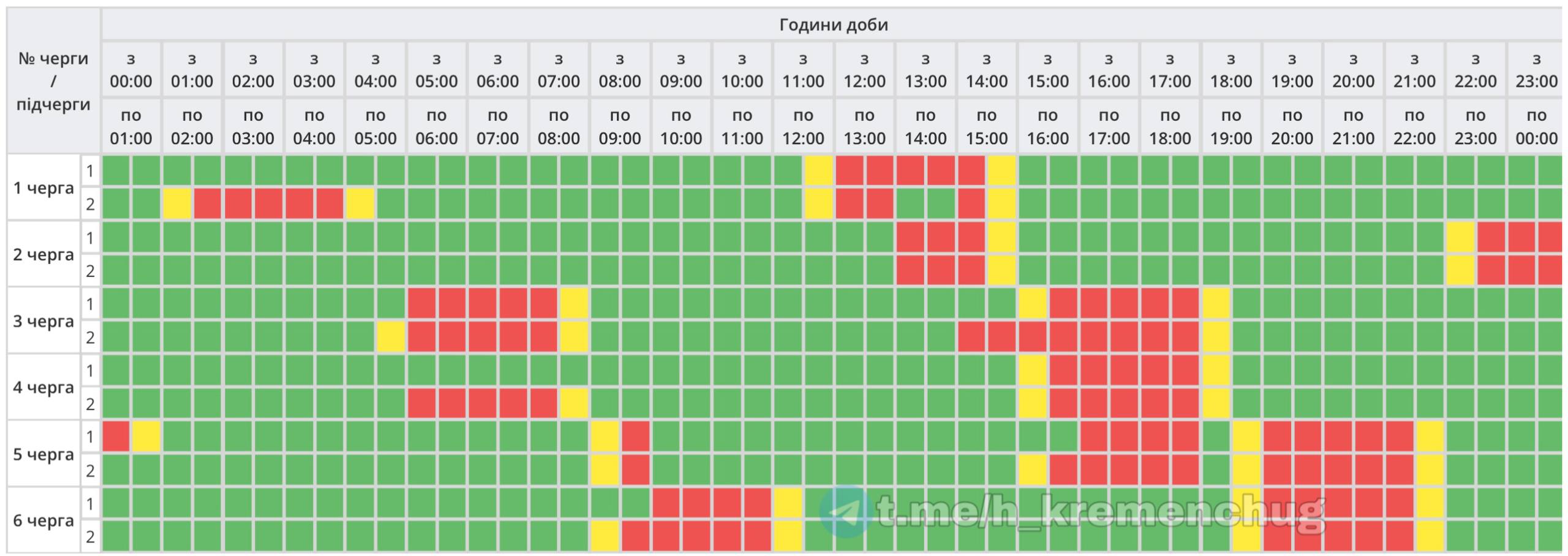Viewport: 1568px width, 556px height.
Task: Click the "з 00:00" column header
Action: [x=131, y=70]
